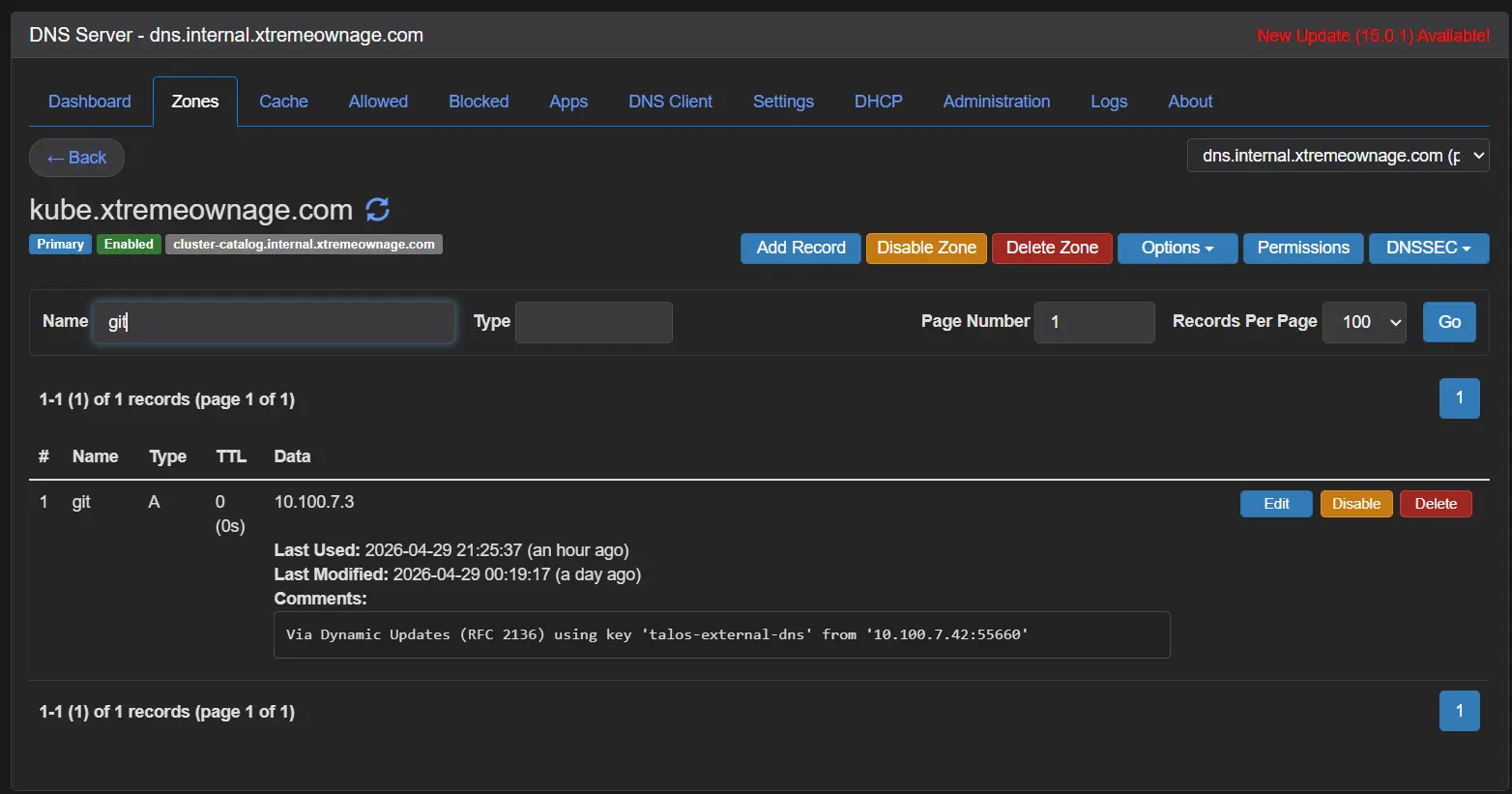This screenshot has height=794, width=1512.
Task: Click the Add Record button
Action: pyautogui.click(x=800, y=248)
